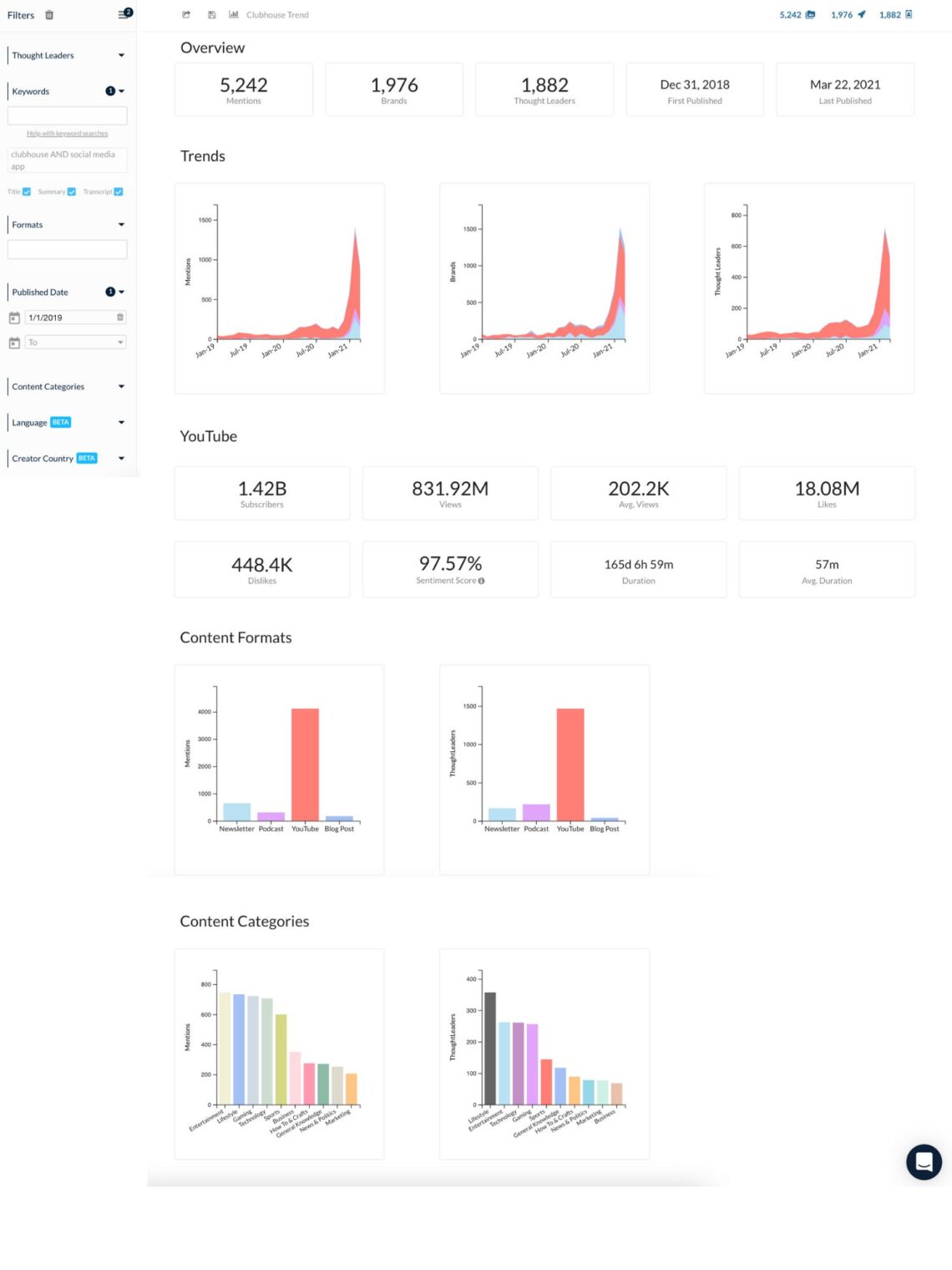Clear all filters with the trash icon
This screenshot has width=952, height=1270.
[x=48, y=14]
